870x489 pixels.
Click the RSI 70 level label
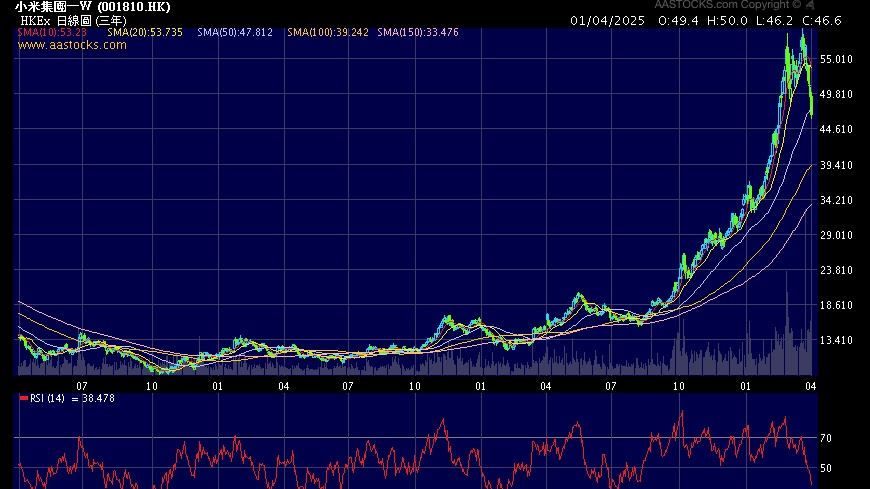pyautogui.click(x=826, y=438)
